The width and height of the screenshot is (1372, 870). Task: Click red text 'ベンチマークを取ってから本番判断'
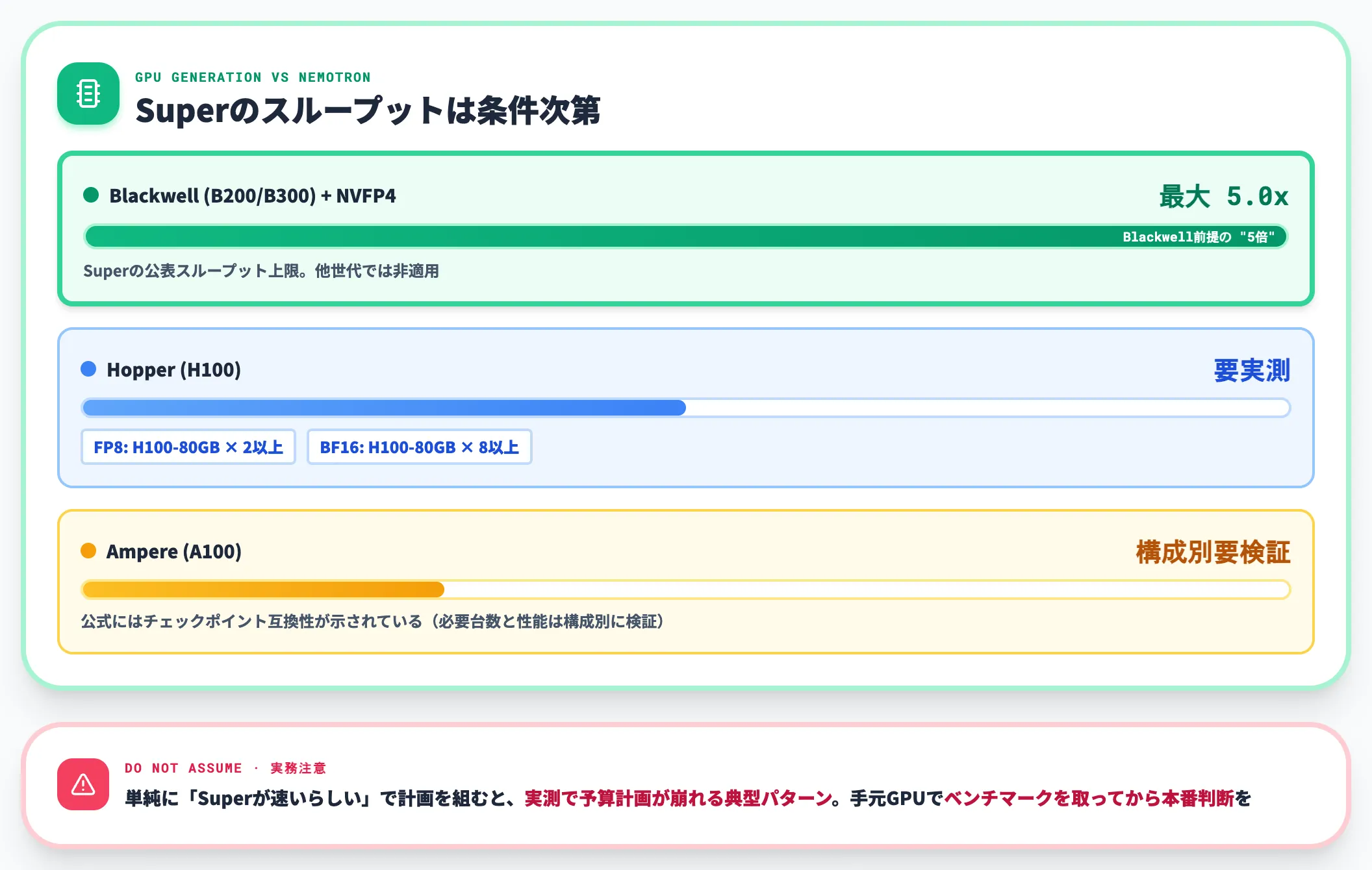point(1089,798)
